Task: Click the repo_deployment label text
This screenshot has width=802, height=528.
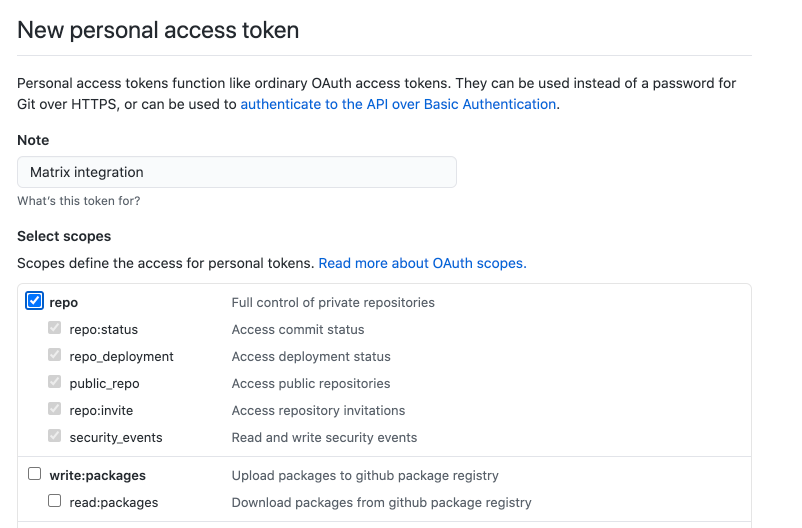Action: [121, 357]
